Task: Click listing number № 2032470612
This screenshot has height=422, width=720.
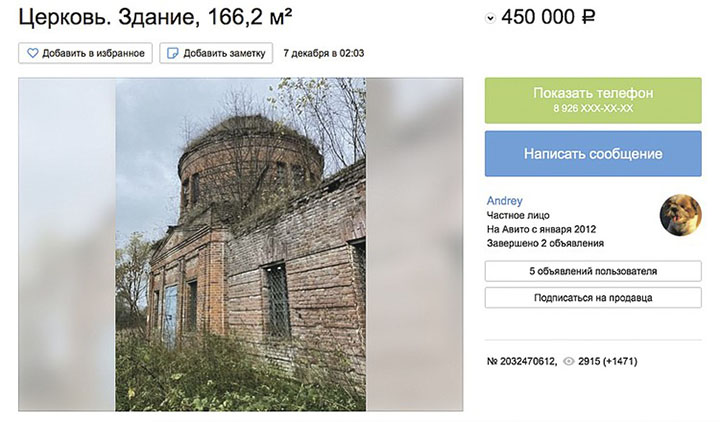Action: 522,361
